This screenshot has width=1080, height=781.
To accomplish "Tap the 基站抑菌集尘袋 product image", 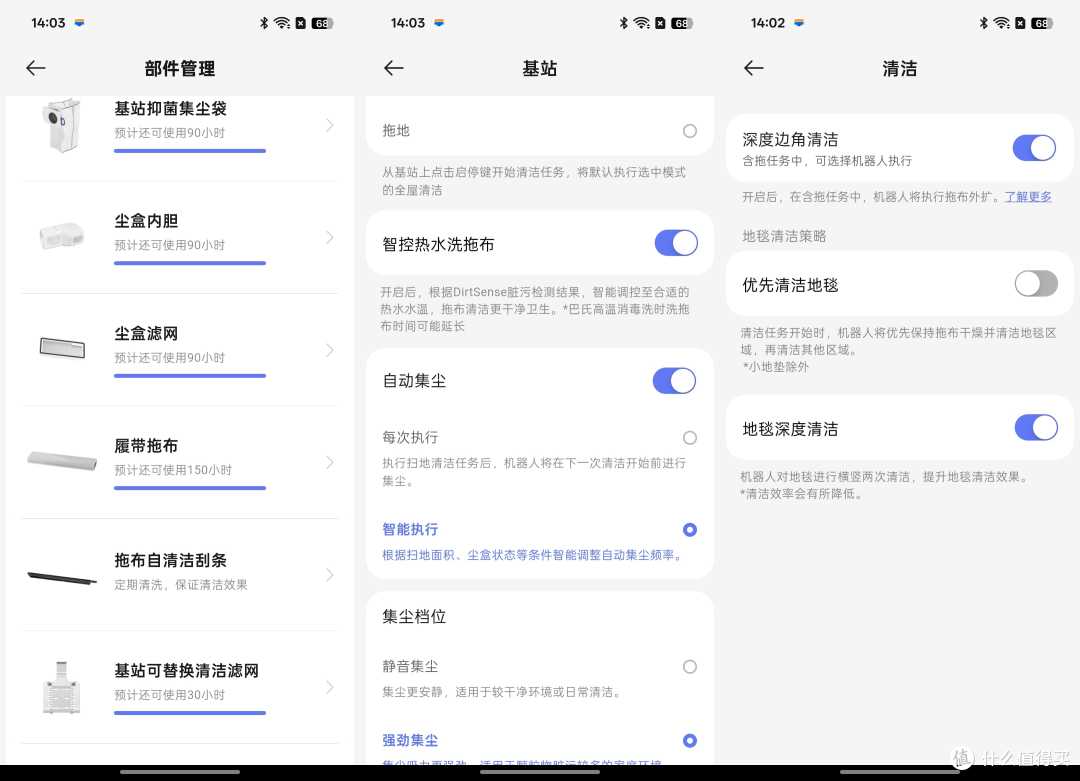I will tap(61, 125).
